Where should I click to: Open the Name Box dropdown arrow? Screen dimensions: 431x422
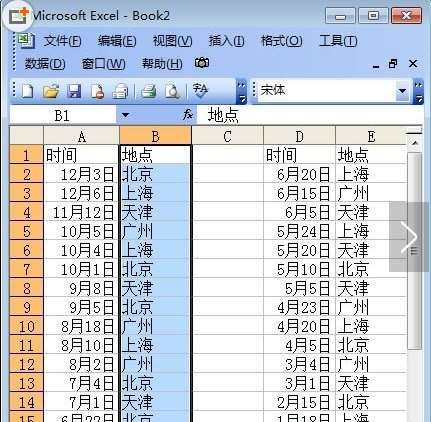click(x=125, y=115)
